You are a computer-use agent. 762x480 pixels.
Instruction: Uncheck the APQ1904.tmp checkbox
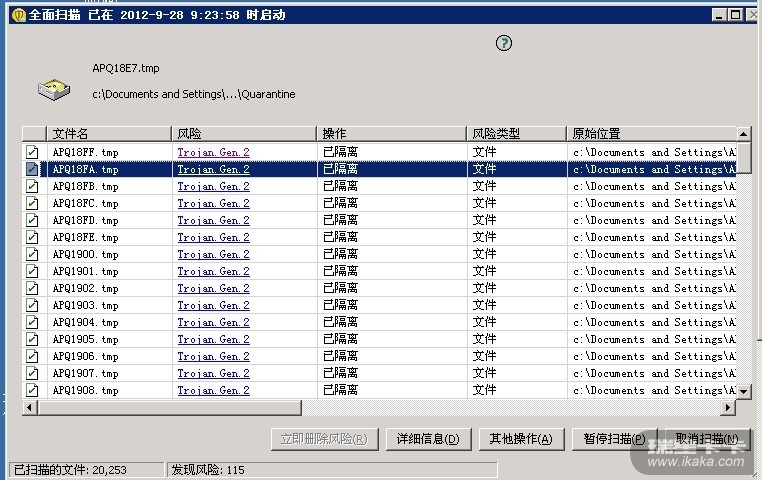(32, 323)
